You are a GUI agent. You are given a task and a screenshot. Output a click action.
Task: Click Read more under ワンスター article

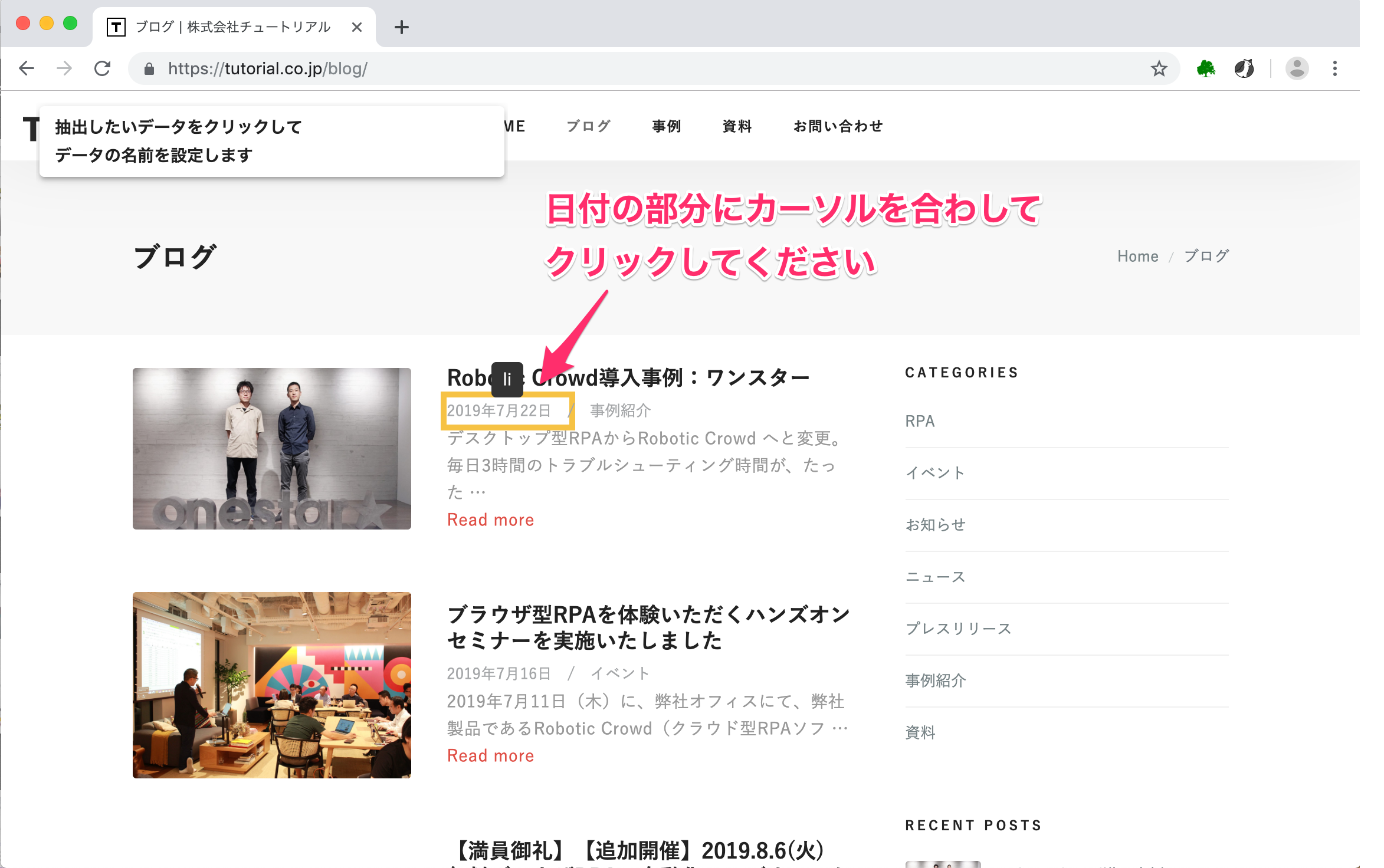[x=490, y=520]
